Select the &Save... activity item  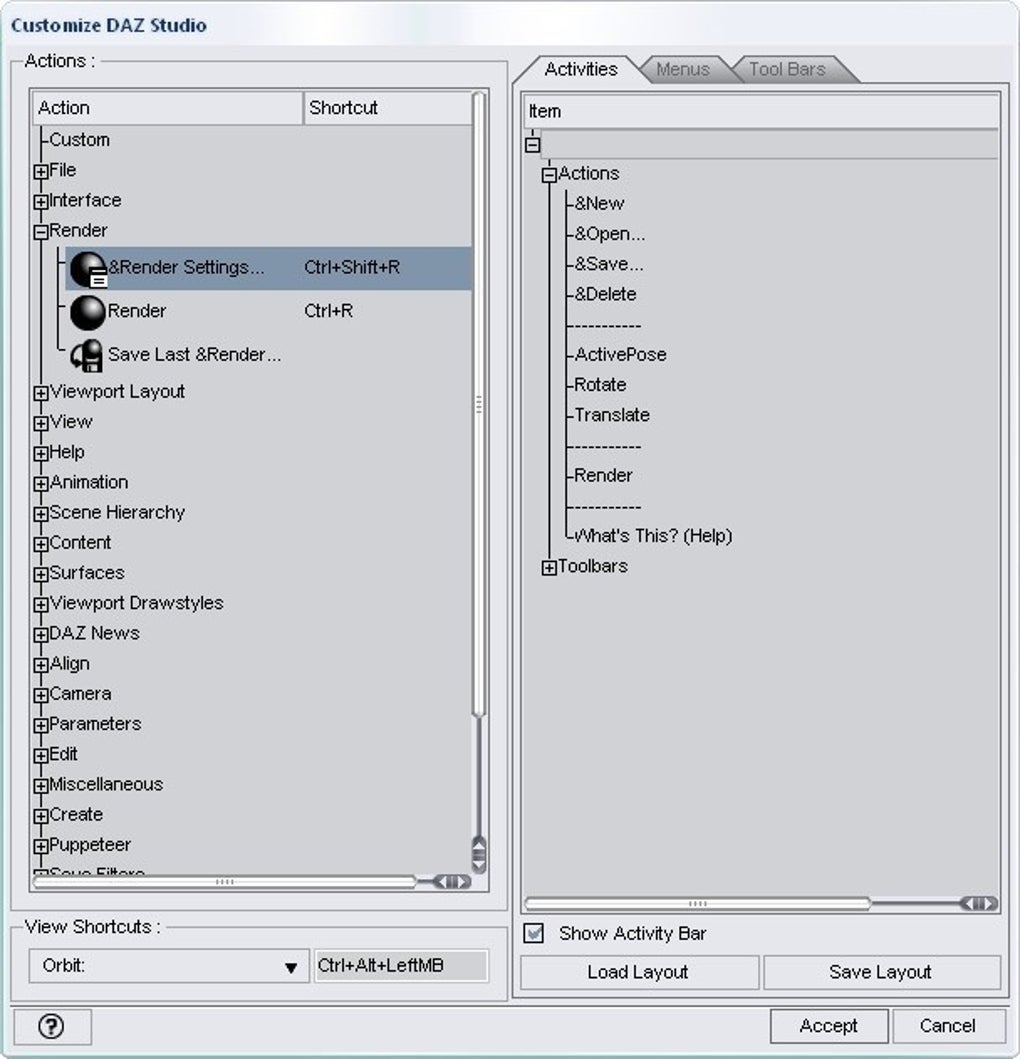click(609, 265)
